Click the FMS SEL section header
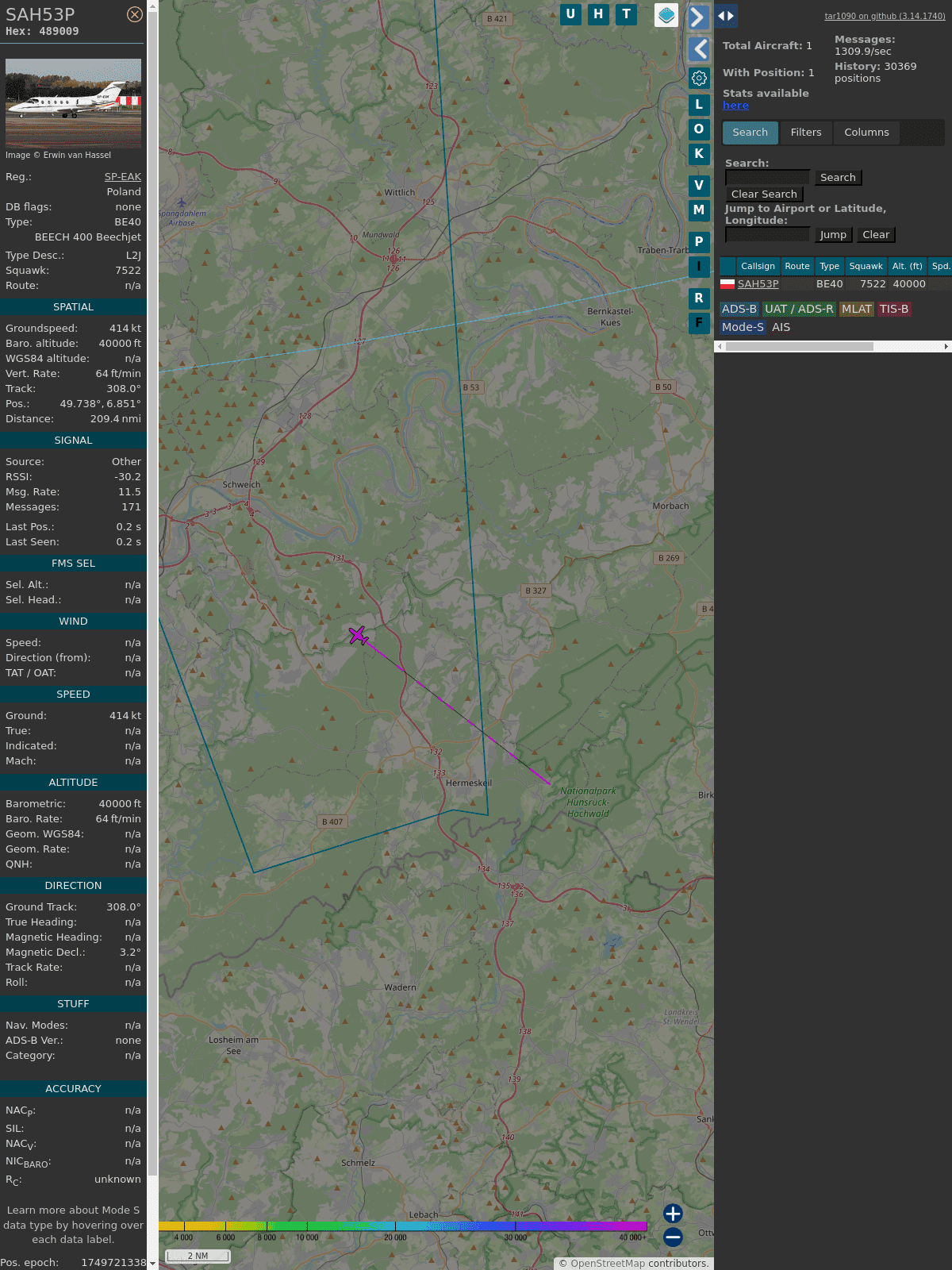 [73, 564]
